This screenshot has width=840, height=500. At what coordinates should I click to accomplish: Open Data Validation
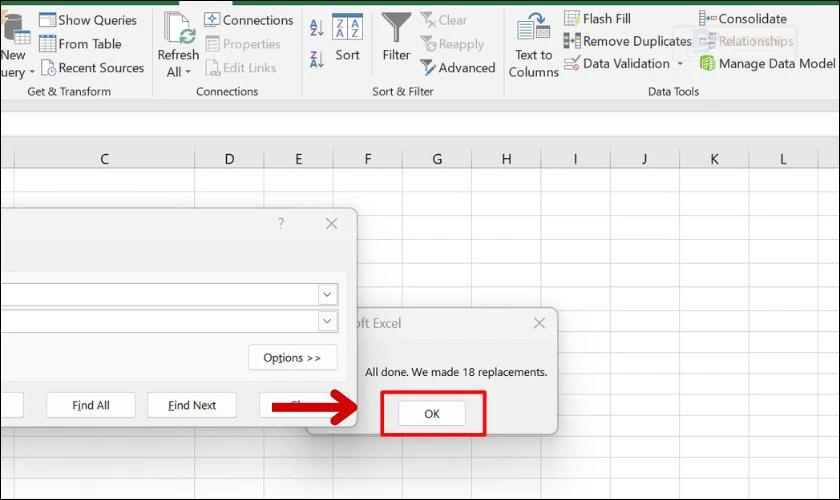tap(617, 63)
